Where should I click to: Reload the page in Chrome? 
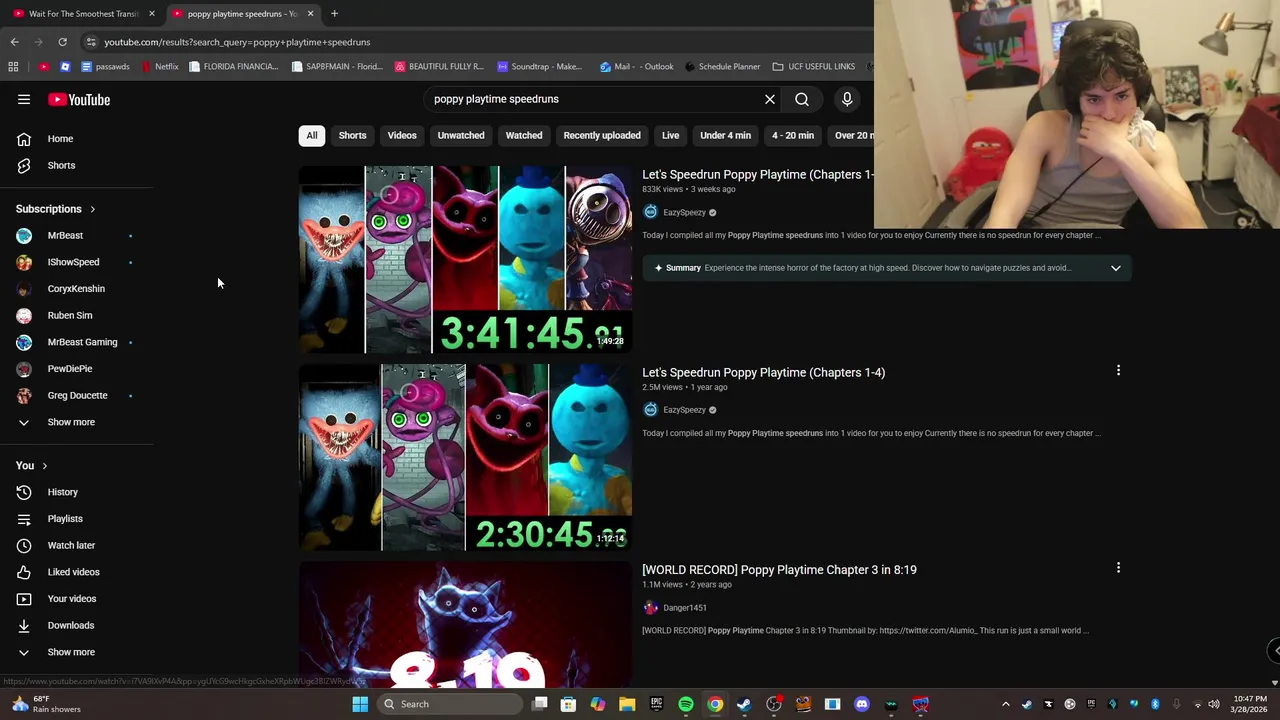(x=62, y=42)
